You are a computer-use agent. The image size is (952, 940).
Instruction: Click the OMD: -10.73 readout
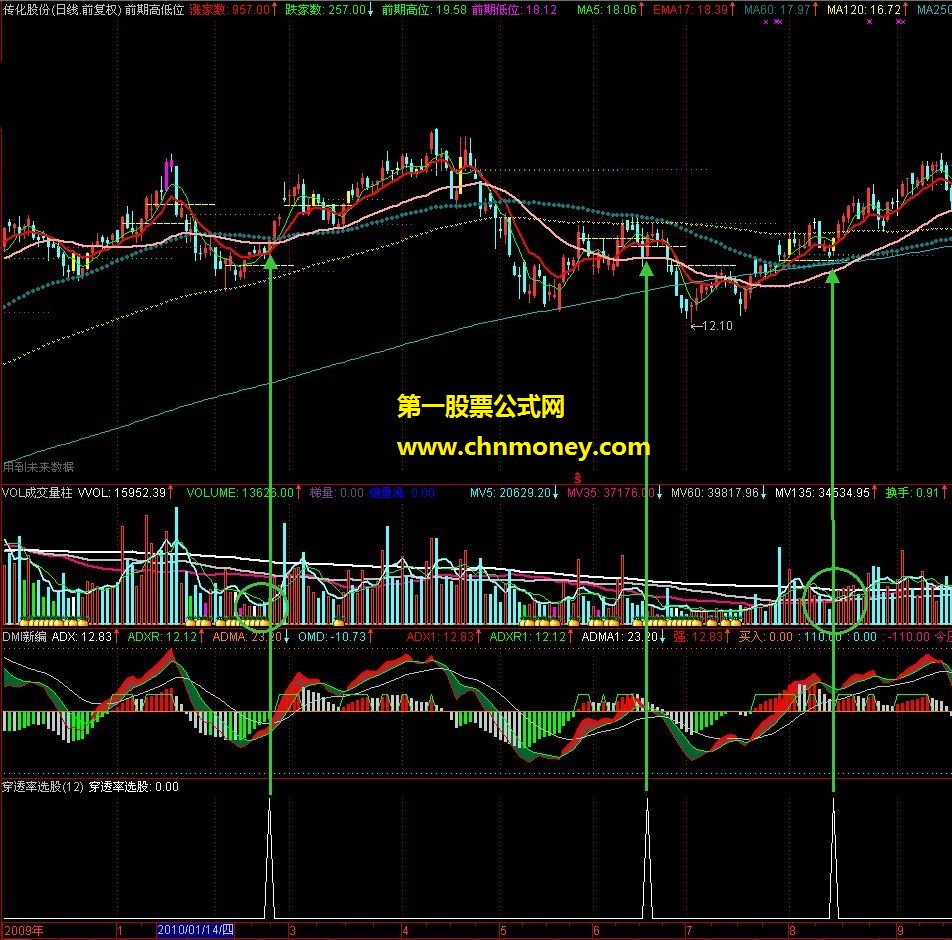pos(332,636)
